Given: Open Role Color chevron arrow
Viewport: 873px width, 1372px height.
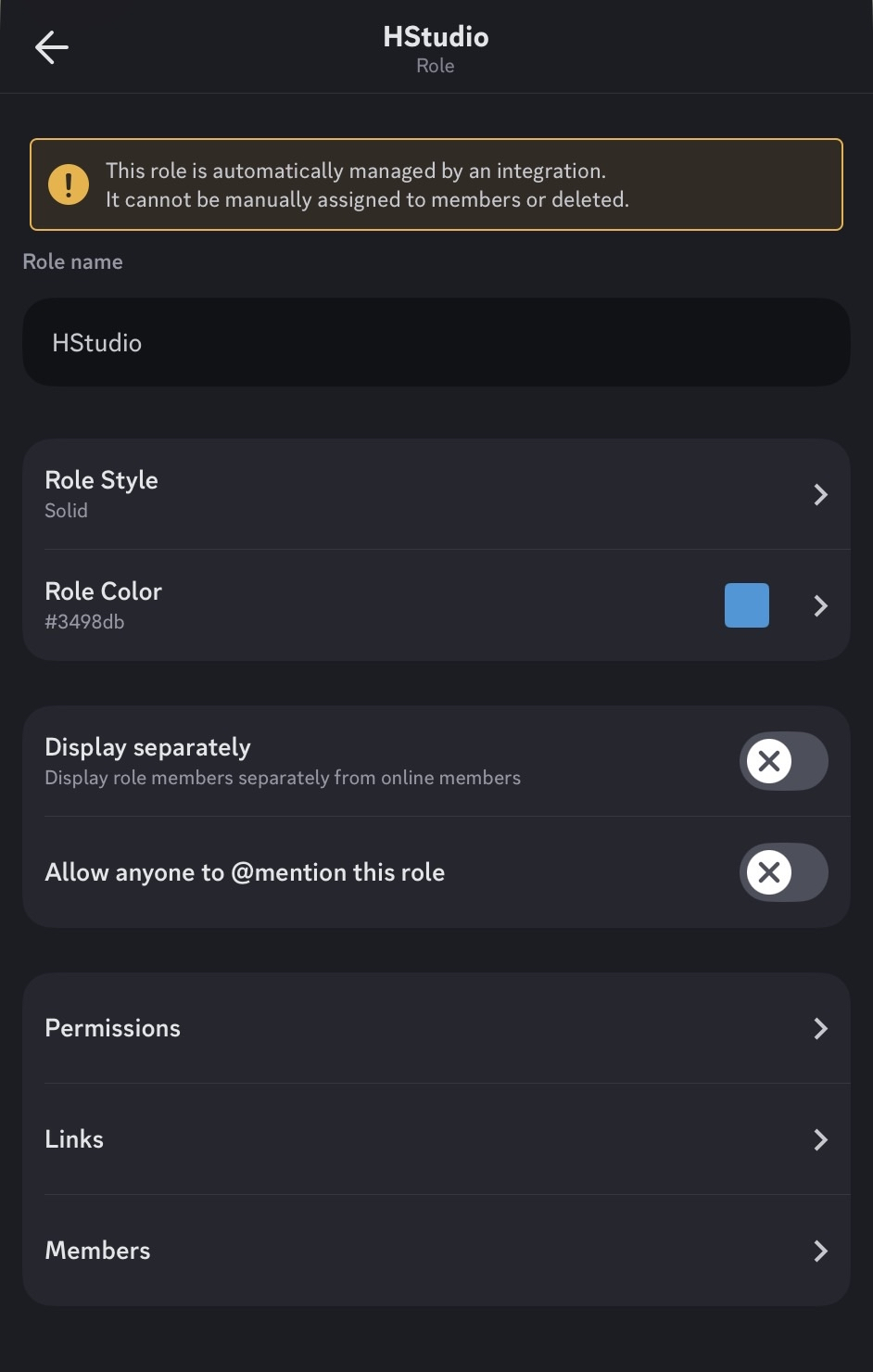Looking at the screenshot, I should [820, 606].
